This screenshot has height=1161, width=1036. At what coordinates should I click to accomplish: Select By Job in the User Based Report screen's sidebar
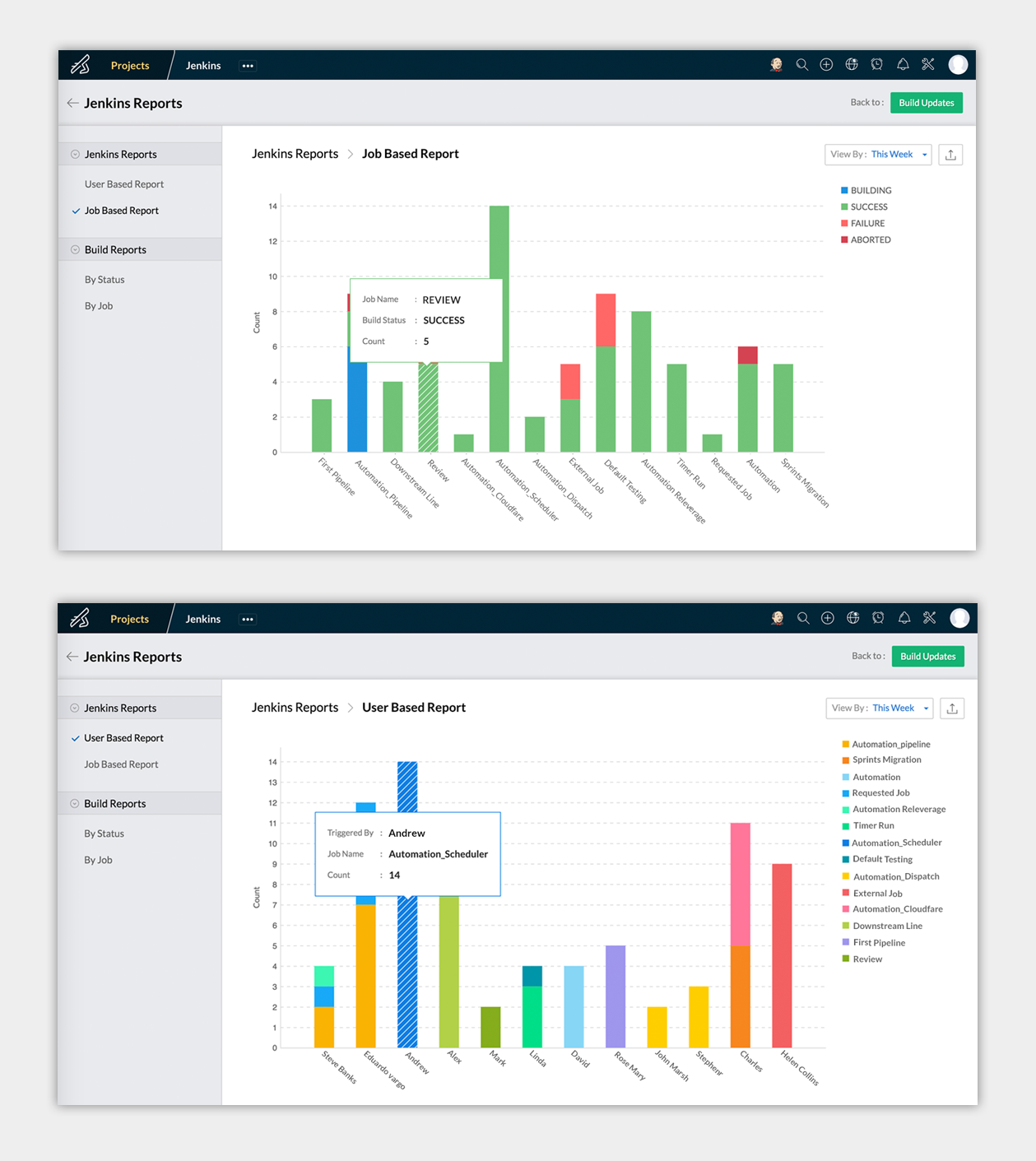tap(98, 860)
